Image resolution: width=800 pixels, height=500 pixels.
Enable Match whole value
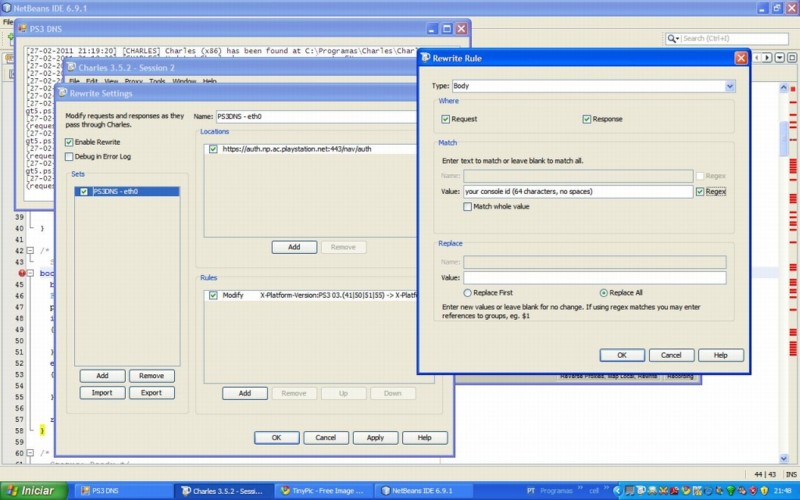coord(468,206)
